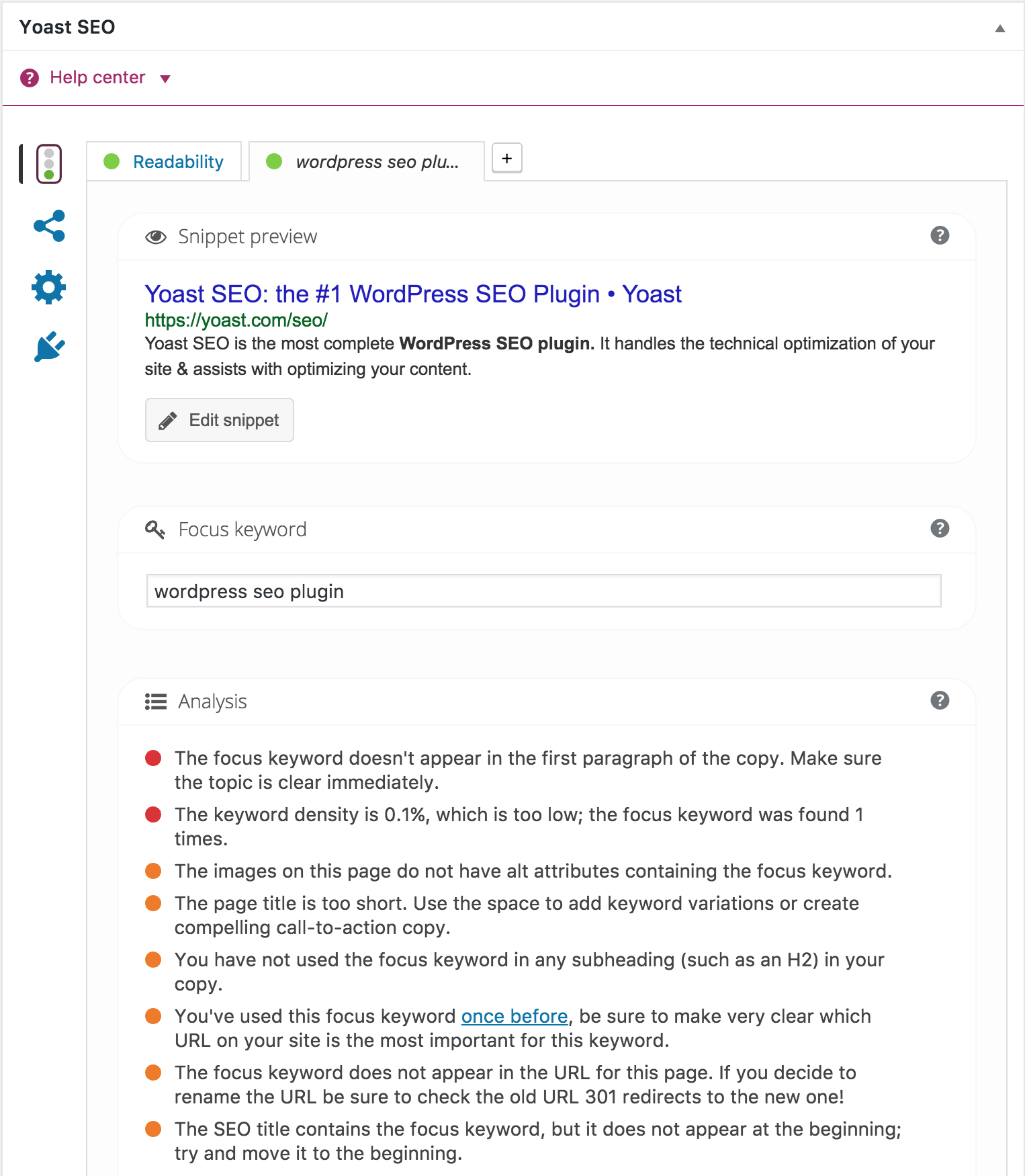Switch to the Readability tab
The width and height of the screenshot is (1025, 1176).
(178, 161)
